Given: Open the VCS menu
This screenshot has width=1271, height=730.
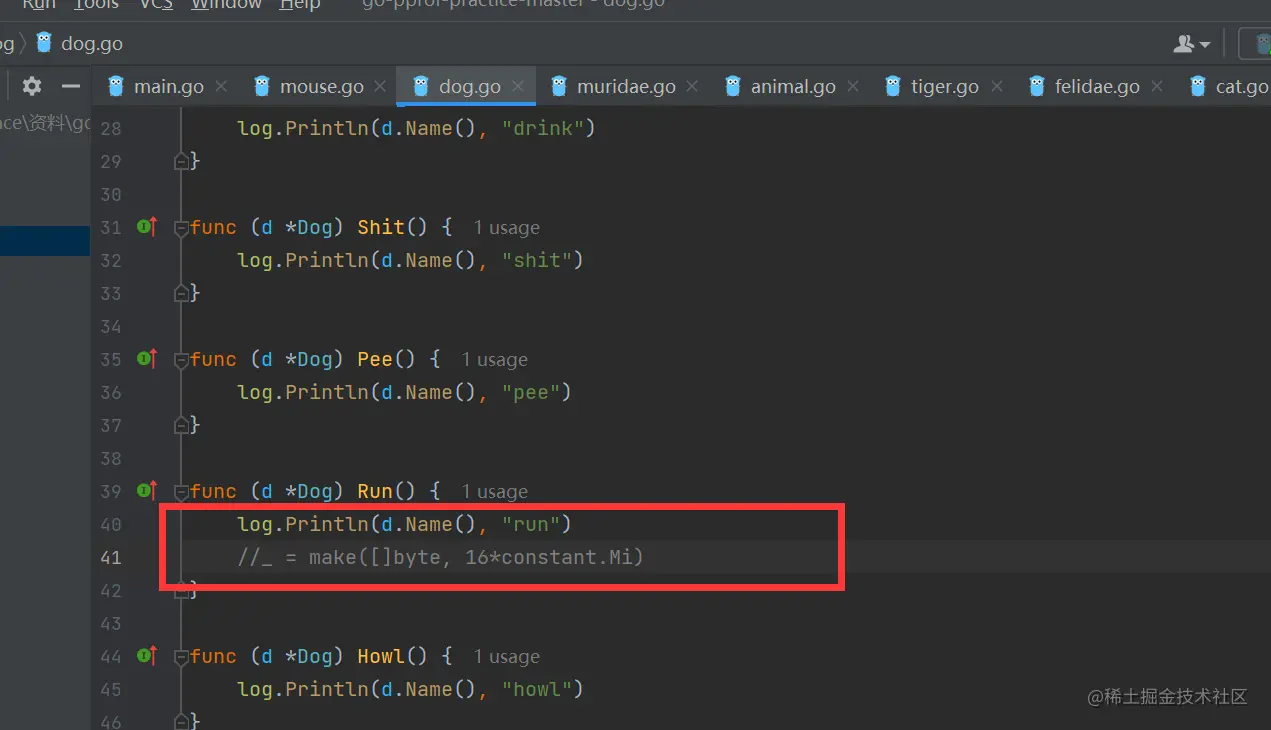Looking at the screenshot, I should point(156,5).
